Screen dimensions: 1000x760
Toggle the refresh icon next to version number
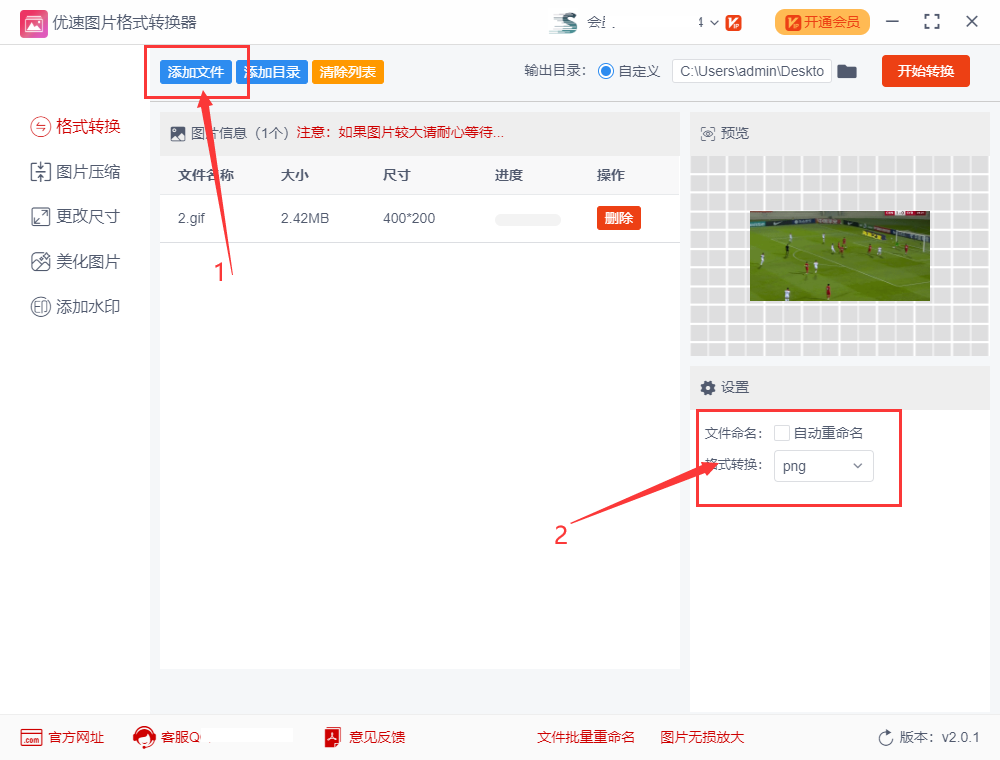pos(886,737)
